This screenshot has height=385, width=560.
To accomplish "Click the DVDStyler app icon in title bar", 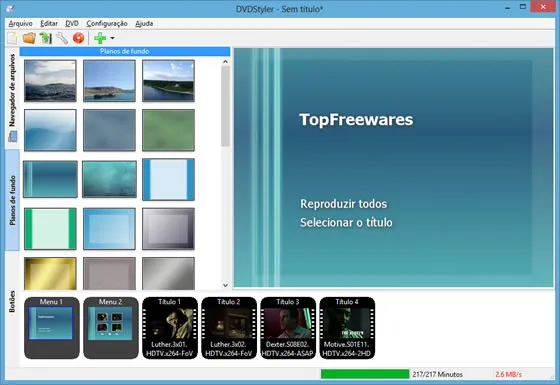I will [10, 9].
